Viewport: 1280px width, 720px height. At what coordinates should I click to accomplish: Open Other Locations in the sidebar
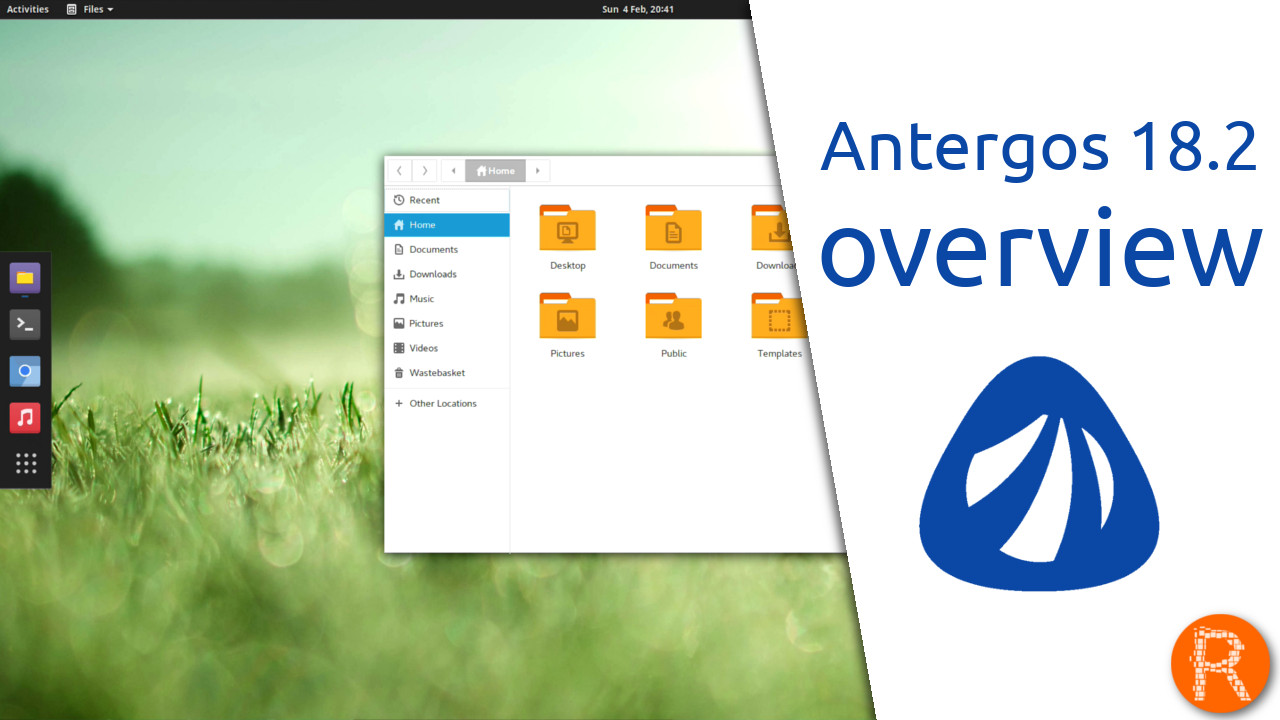447,403
